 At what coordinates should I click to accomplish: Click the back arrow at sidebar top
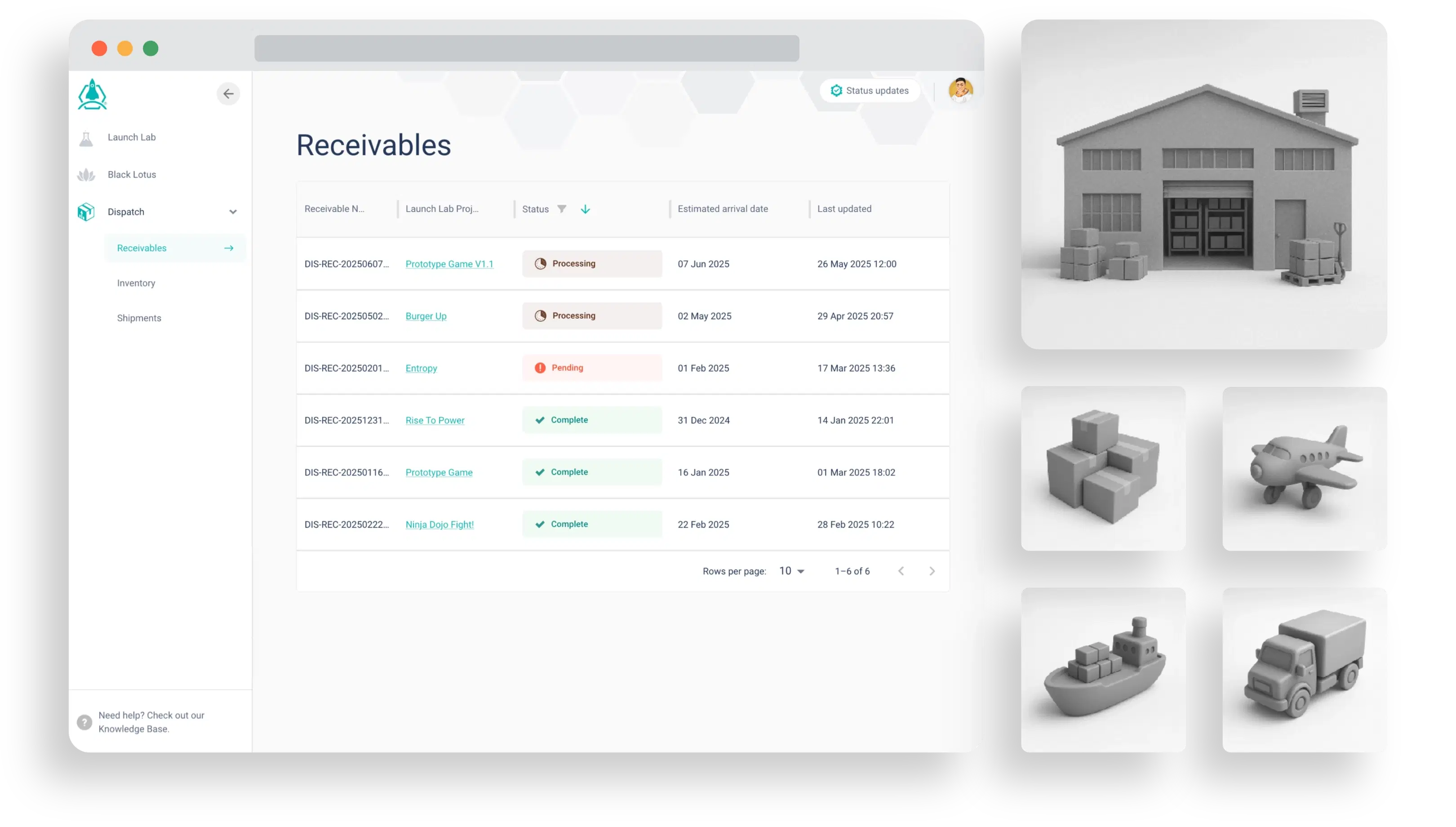(x=228, y=94)
